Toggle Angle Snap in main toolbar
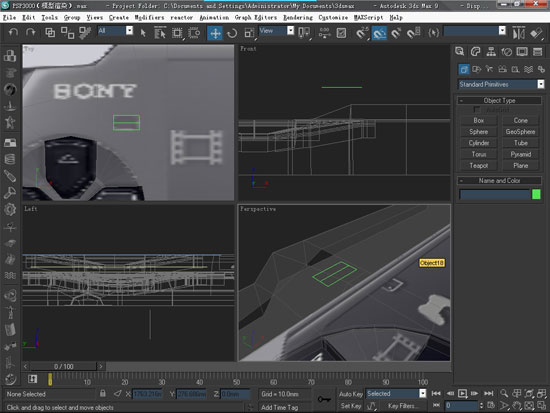This screenshot has height=413, width=550. pos(379,33)
